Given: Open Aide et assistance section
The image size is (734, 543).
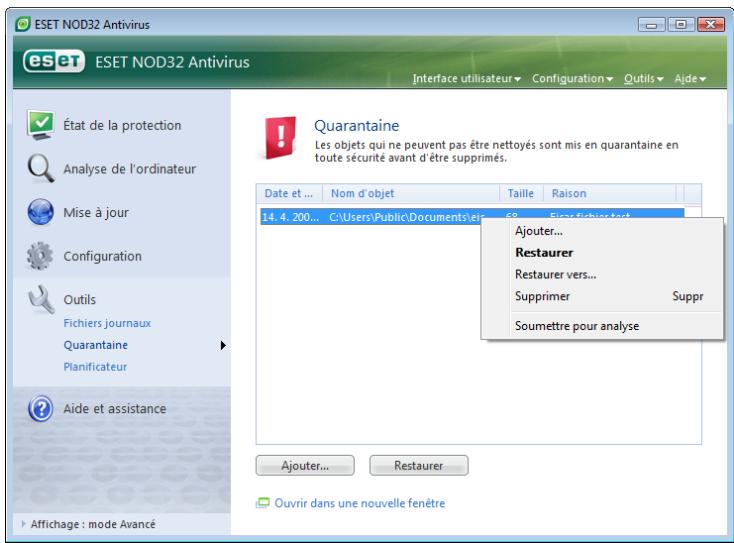Looking at the screenshot, I should click(115, 409).
